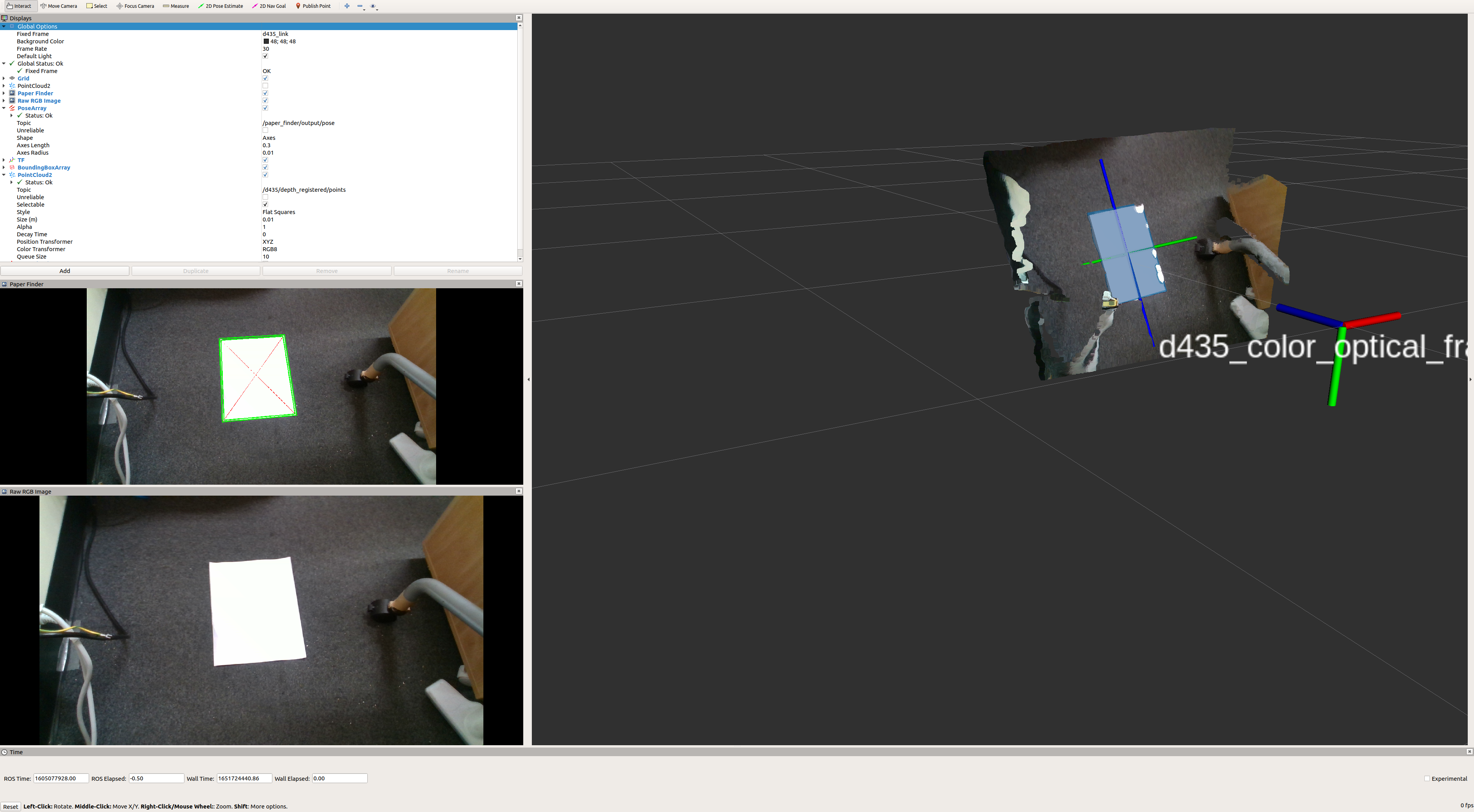Expand the Grid display item

(x=4, y=79)
